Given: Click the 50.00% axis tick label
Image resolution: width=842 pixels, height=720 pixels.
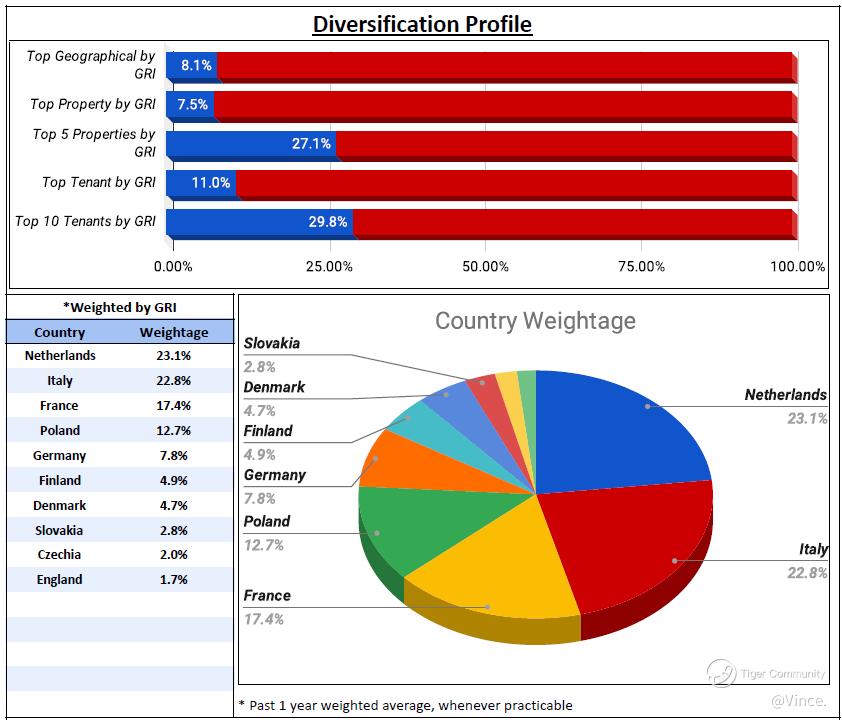Looking at the screenshot, I should tap(485, 266).
